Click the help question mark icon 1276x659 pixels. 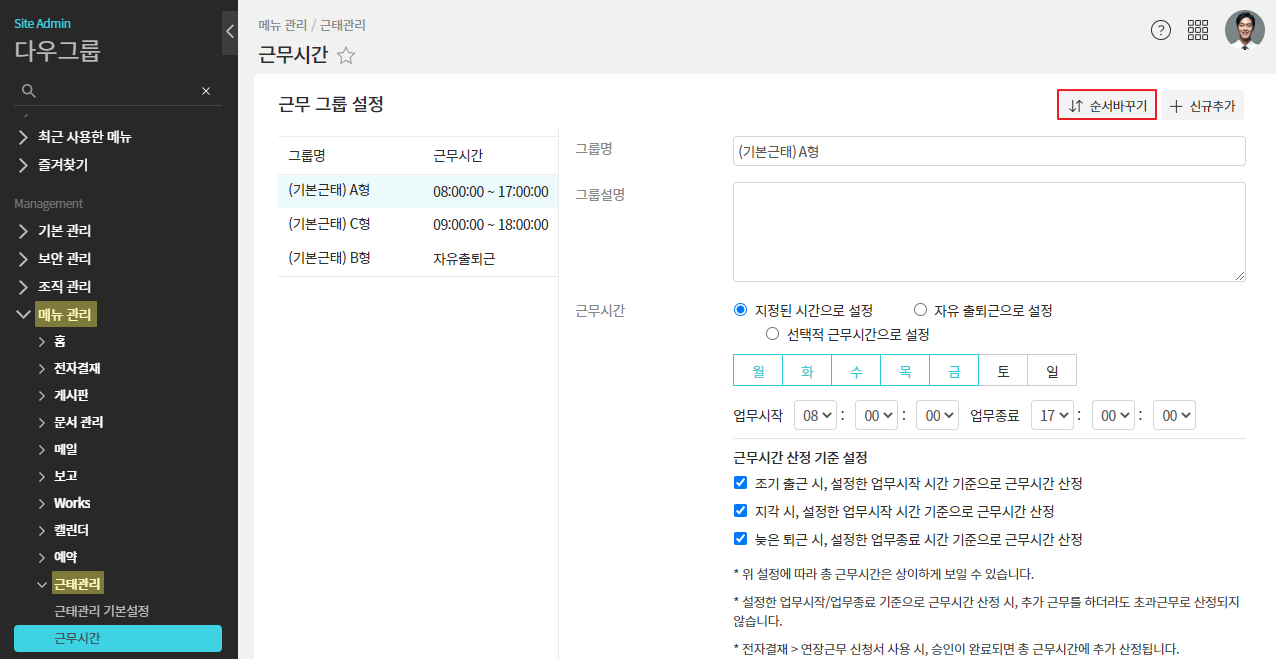point(1160,30)
